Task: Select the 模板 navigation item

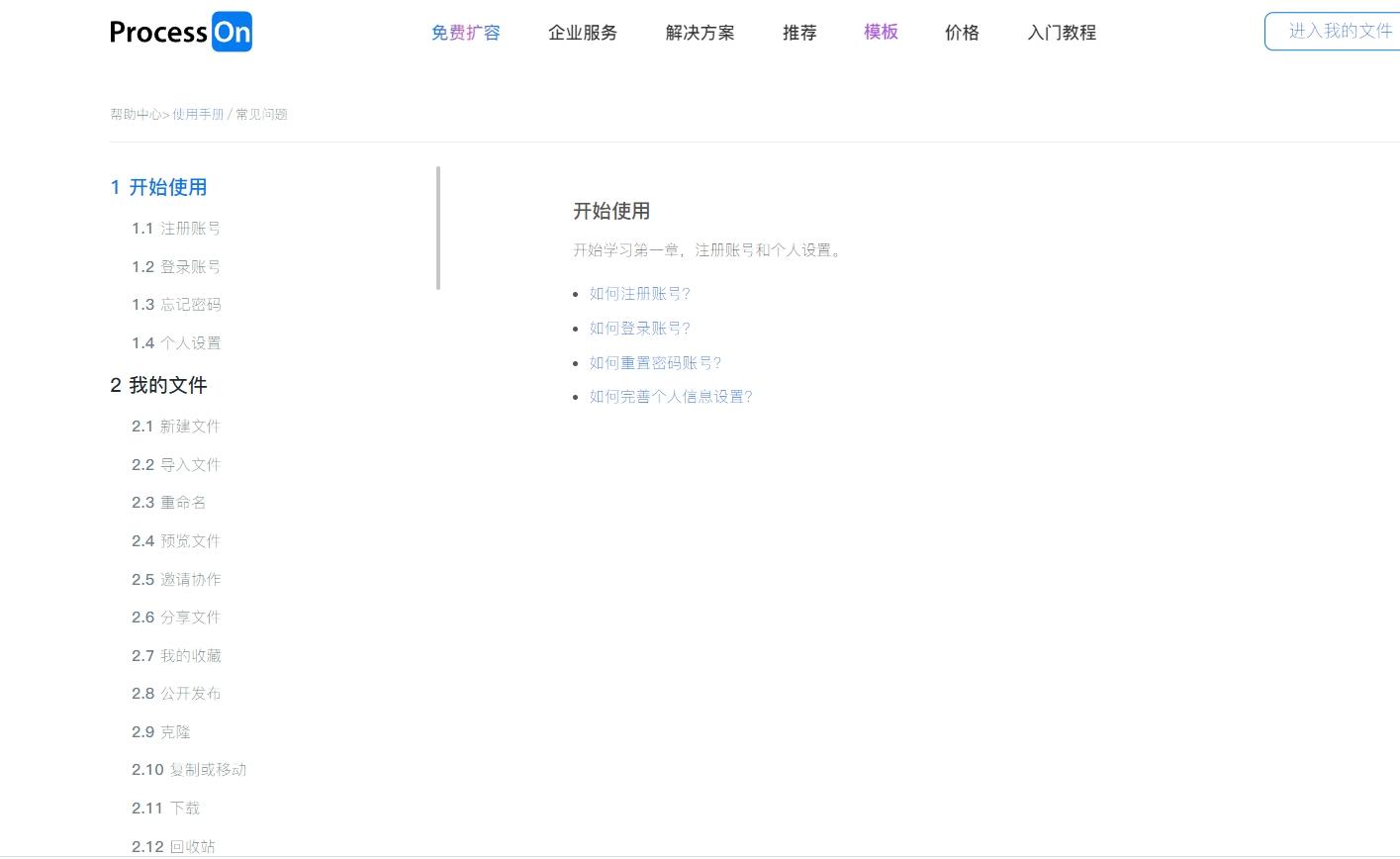Action: pos(880,32)
